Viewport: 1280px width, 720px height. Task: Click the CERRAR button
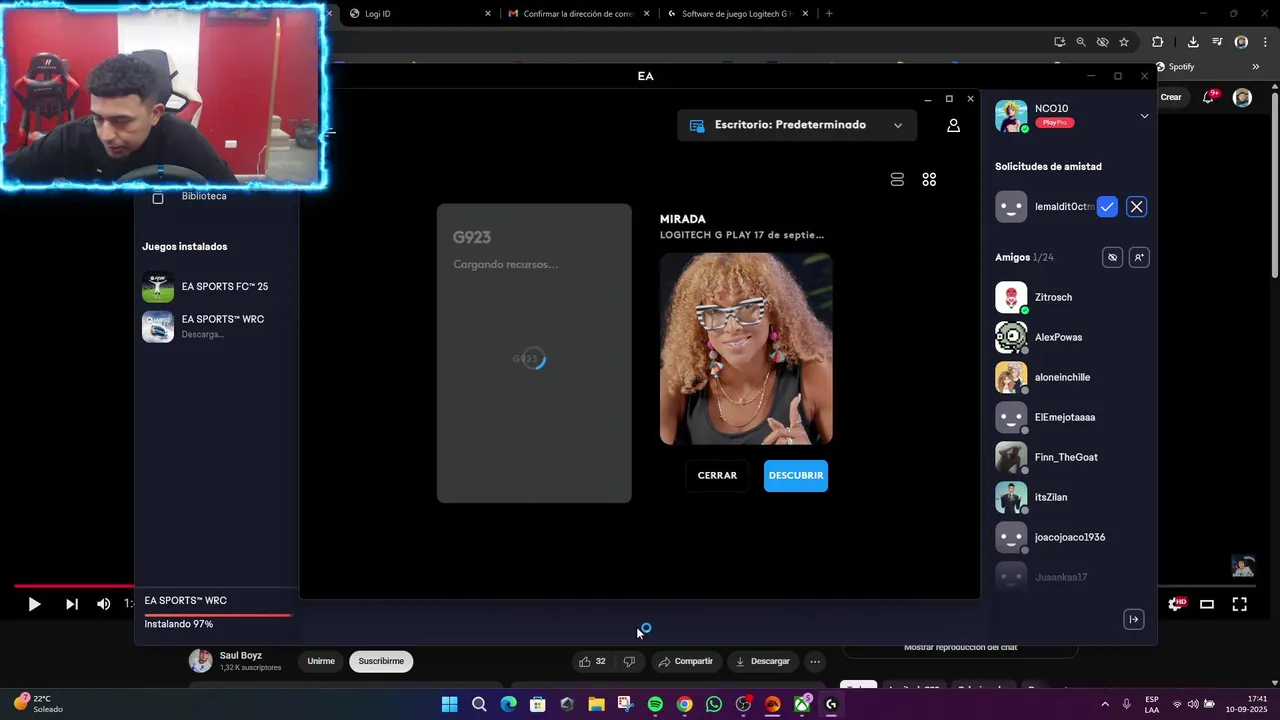717,476
